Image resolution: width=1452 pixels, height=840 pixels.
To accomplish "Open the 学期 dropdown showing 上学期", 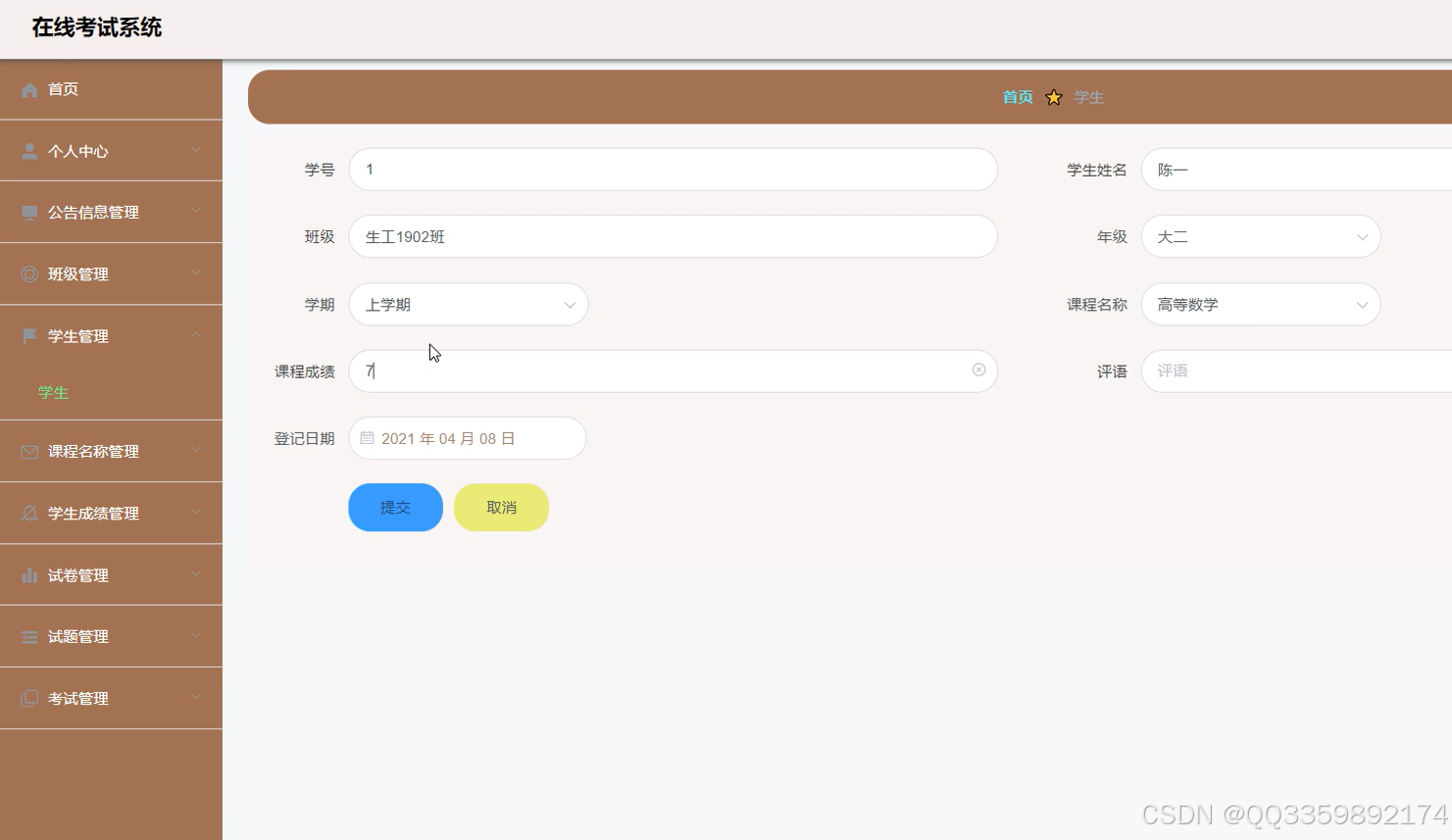I will [x=469, y=304].
